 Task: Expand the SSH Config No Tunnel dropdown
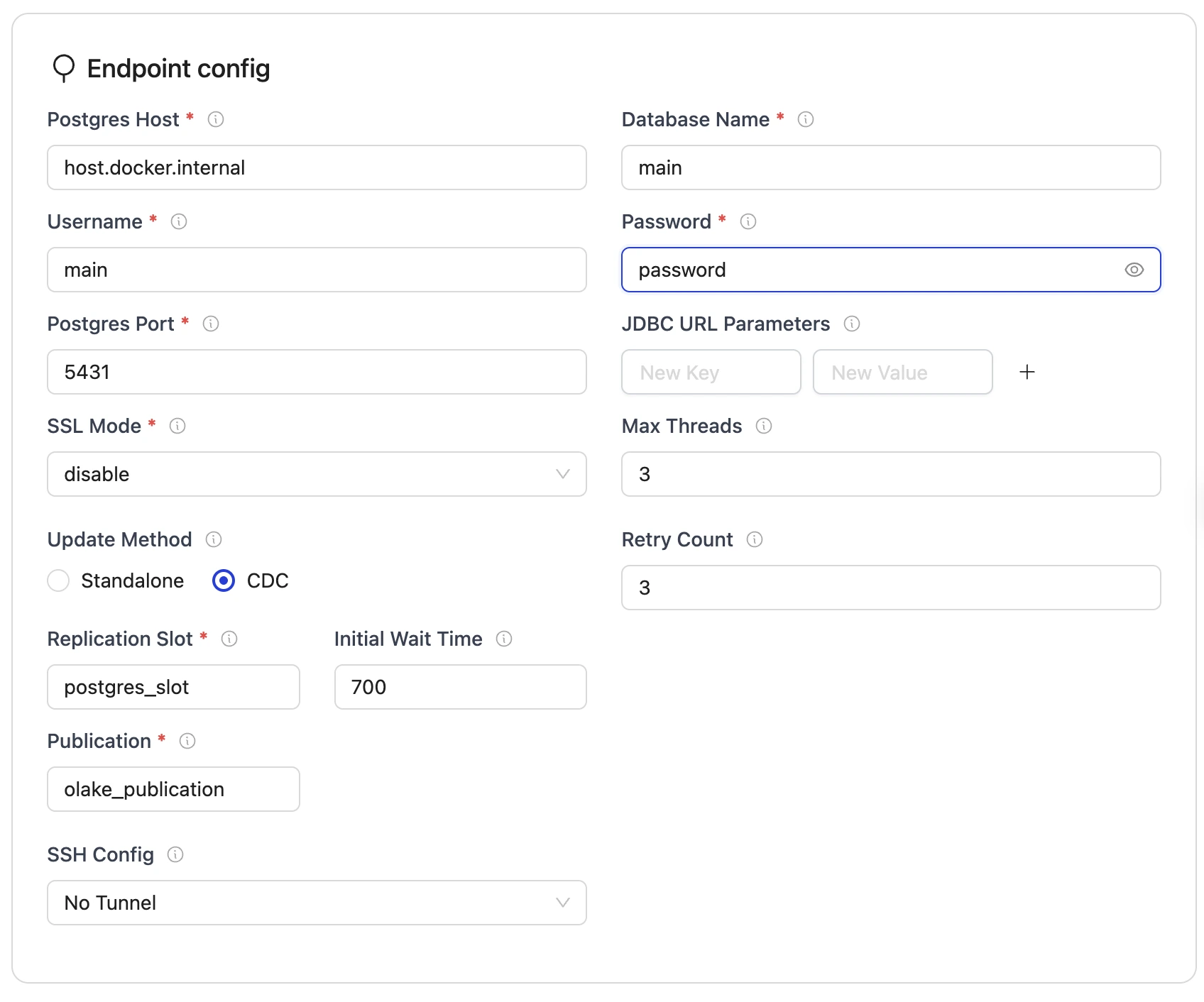(317, 903)
